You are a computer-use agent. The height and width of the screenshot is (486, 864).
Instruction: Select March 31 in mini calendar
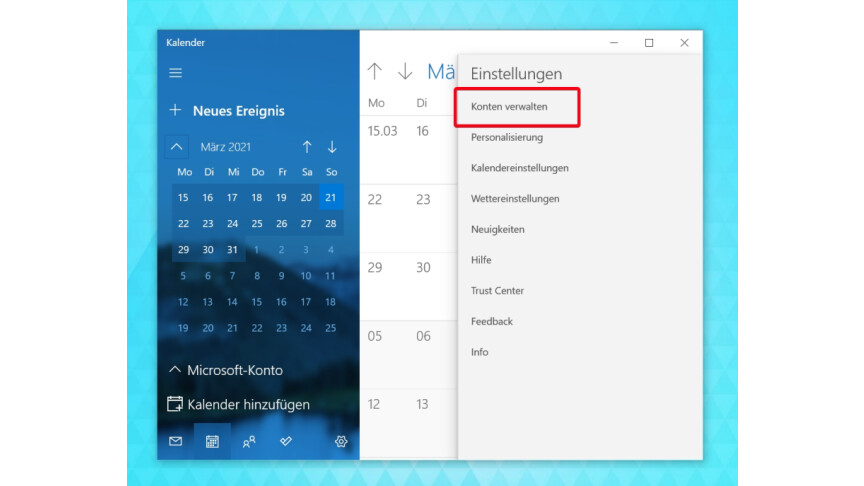(x=232, y=250)
